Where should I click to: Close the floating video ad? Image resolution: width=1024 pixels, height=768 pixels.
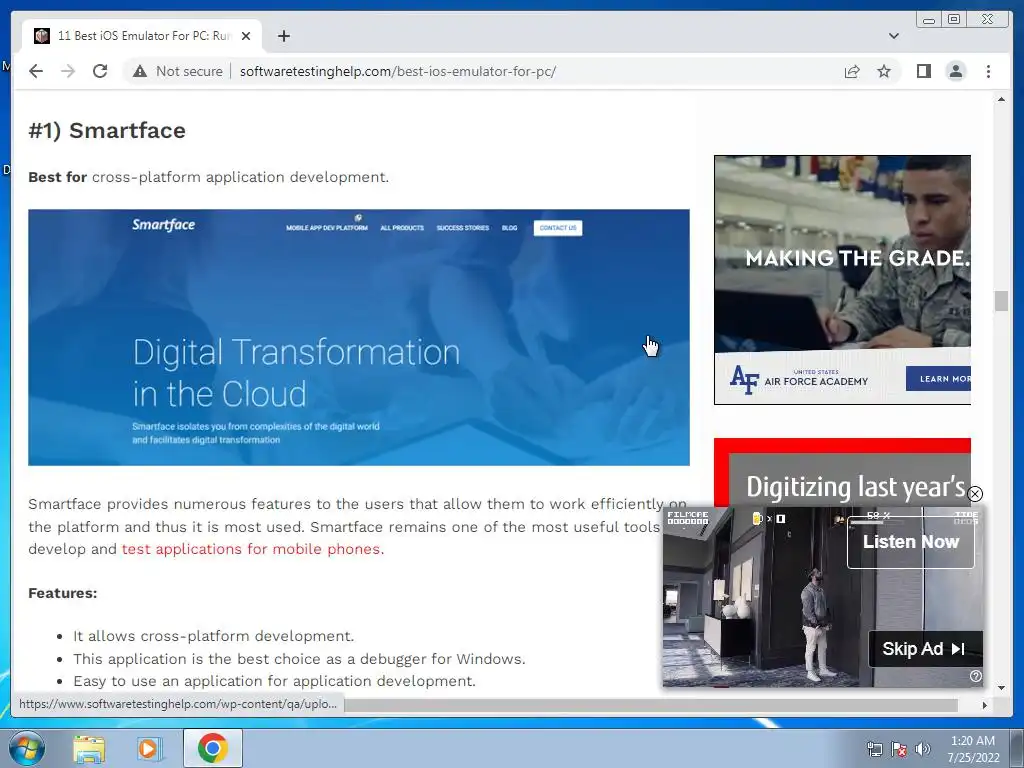click(974, 494)
